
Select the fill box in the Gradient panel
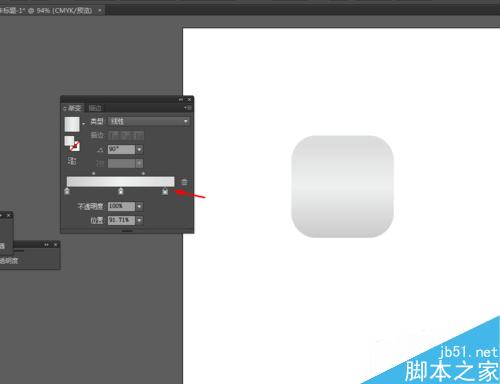click(x=69, y=141)
